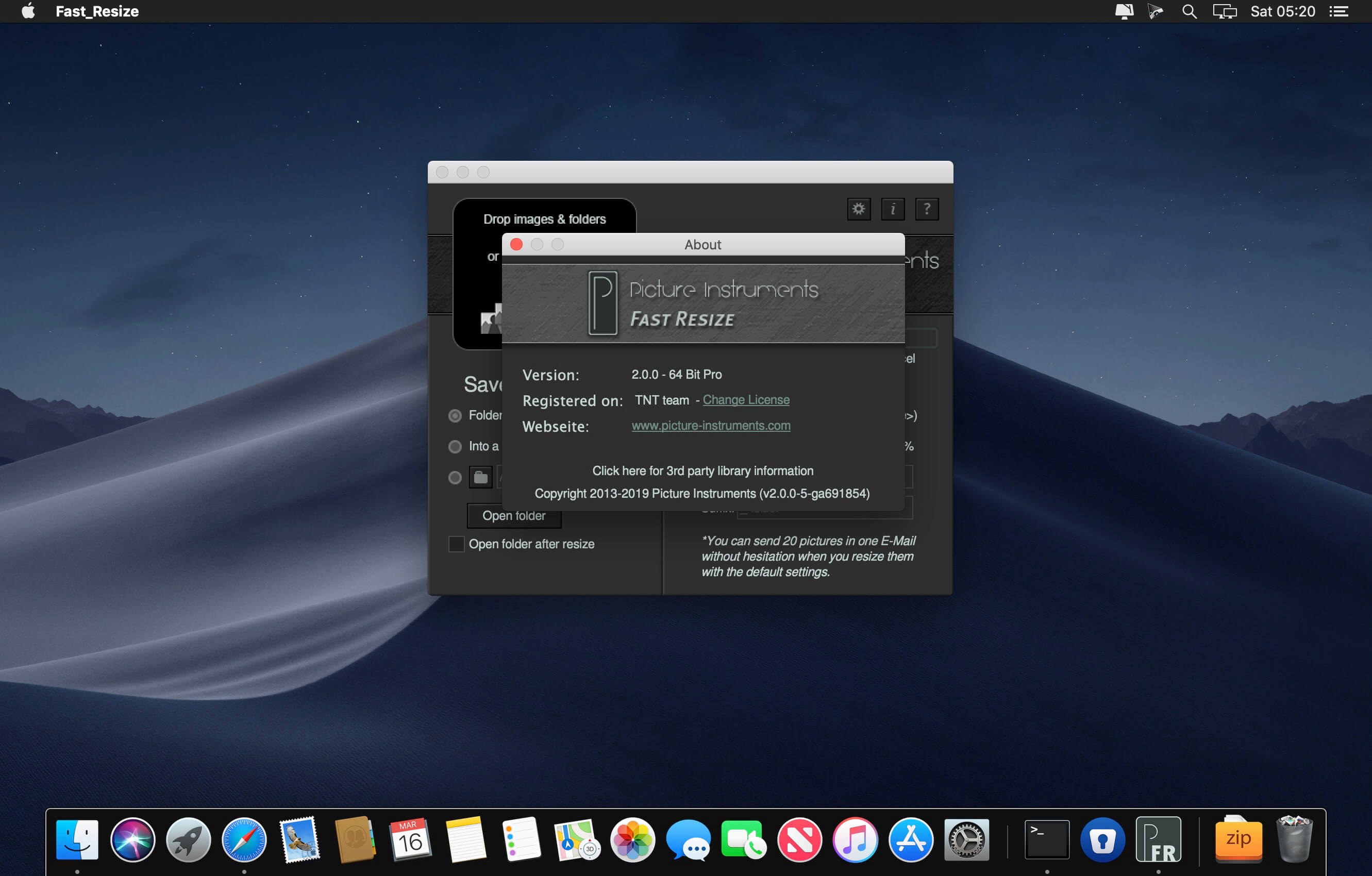Click the Copyright 2013-2019 Picture Instruments line
Screen dimensions: 1372x876
[702, 494]
